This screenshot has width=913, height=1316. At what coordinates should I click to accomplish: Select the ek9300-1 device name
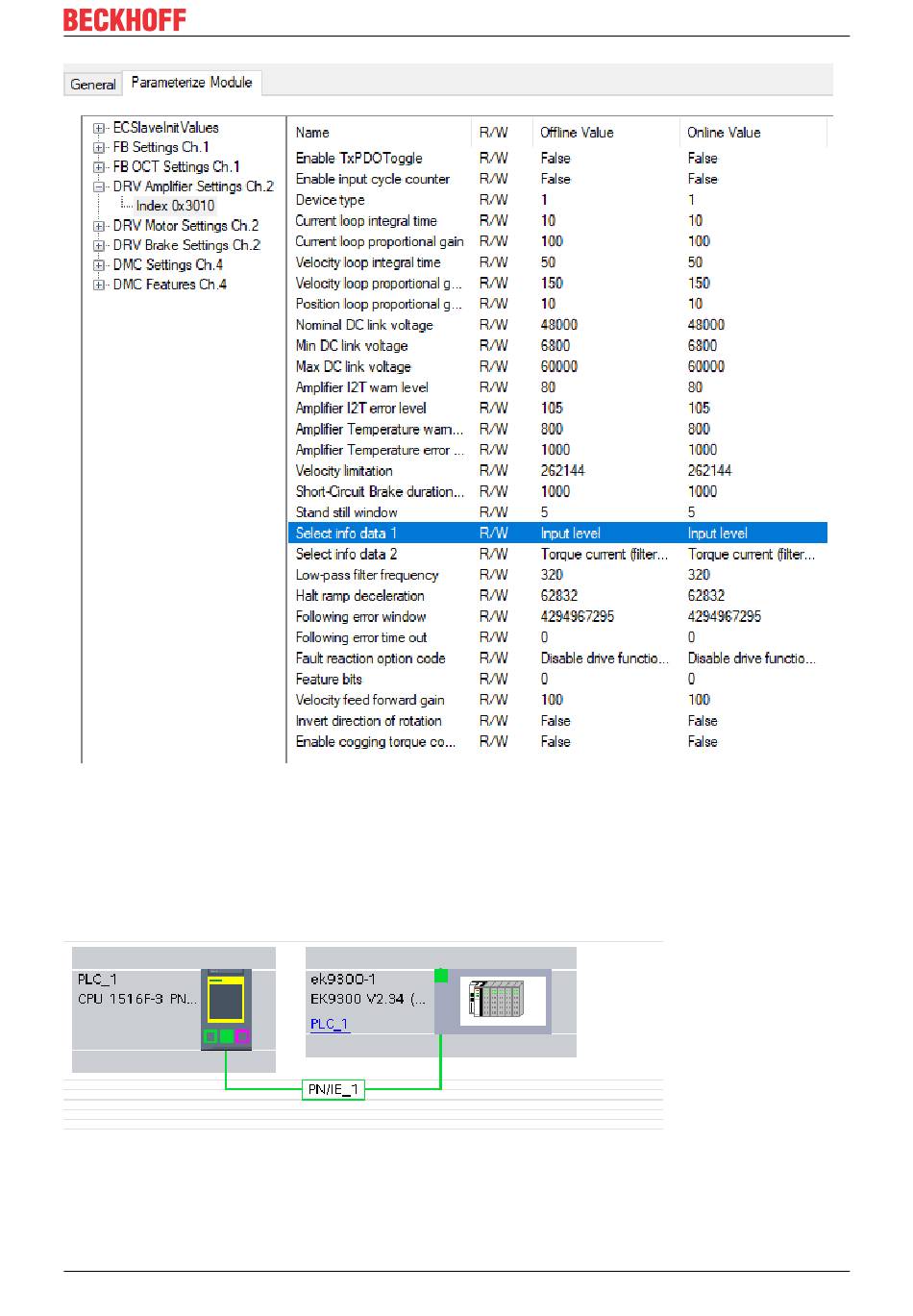coord(343,980)
